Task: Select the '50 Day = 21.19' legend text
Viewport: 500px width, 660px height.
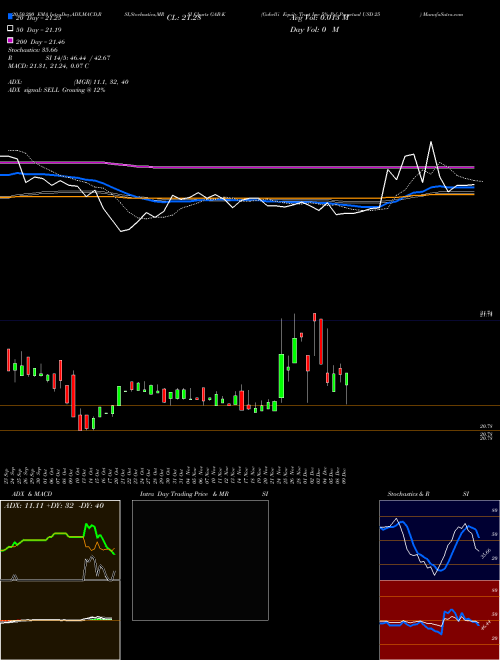Action: 38,30
